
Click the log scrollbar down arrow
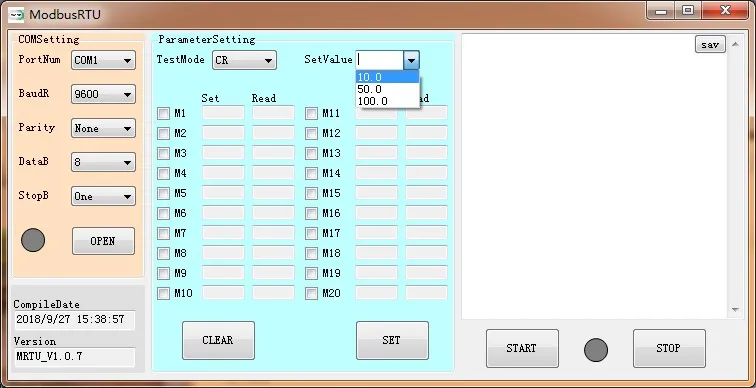735,310
